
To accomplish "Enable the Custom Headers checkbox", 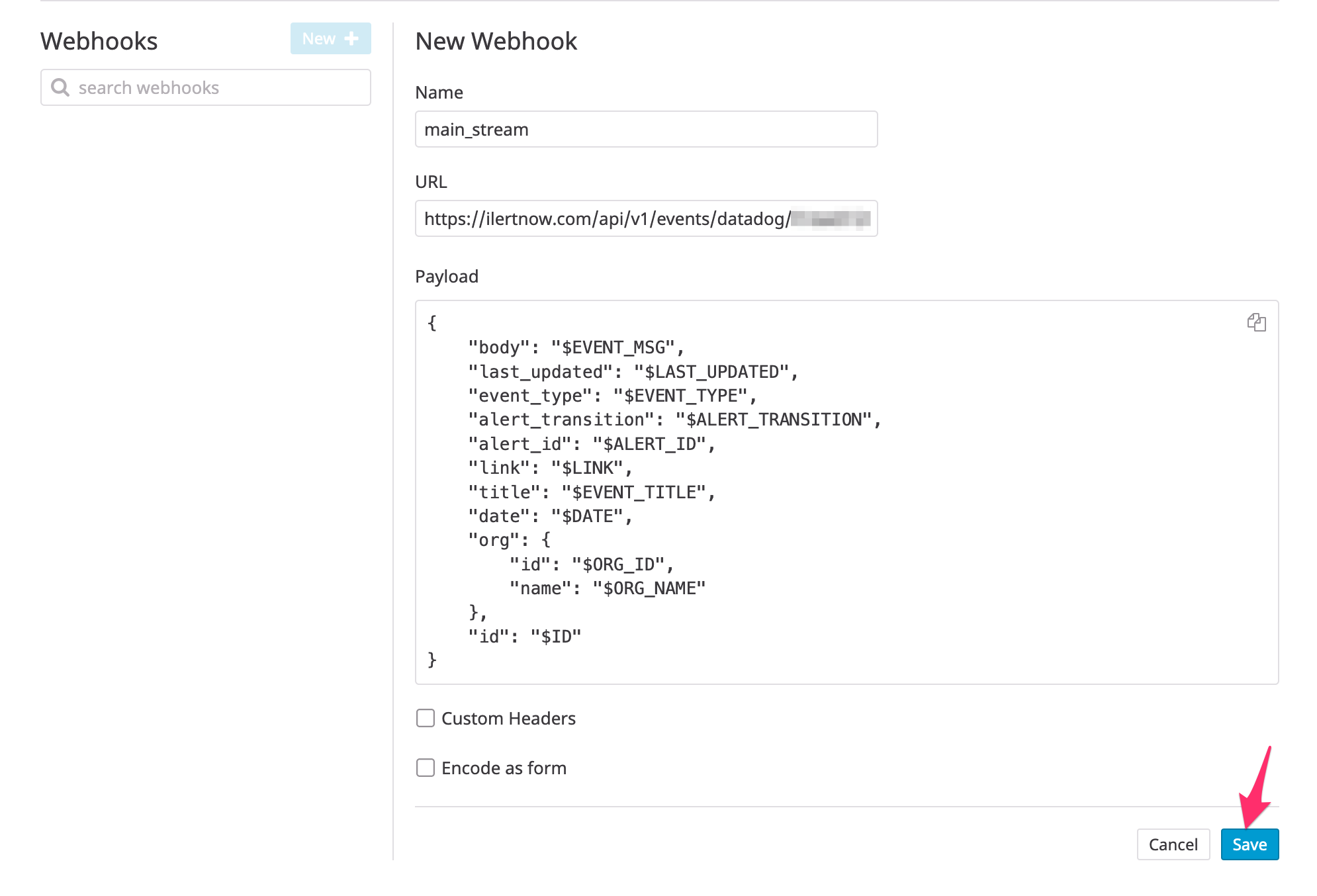I will 426,718.
